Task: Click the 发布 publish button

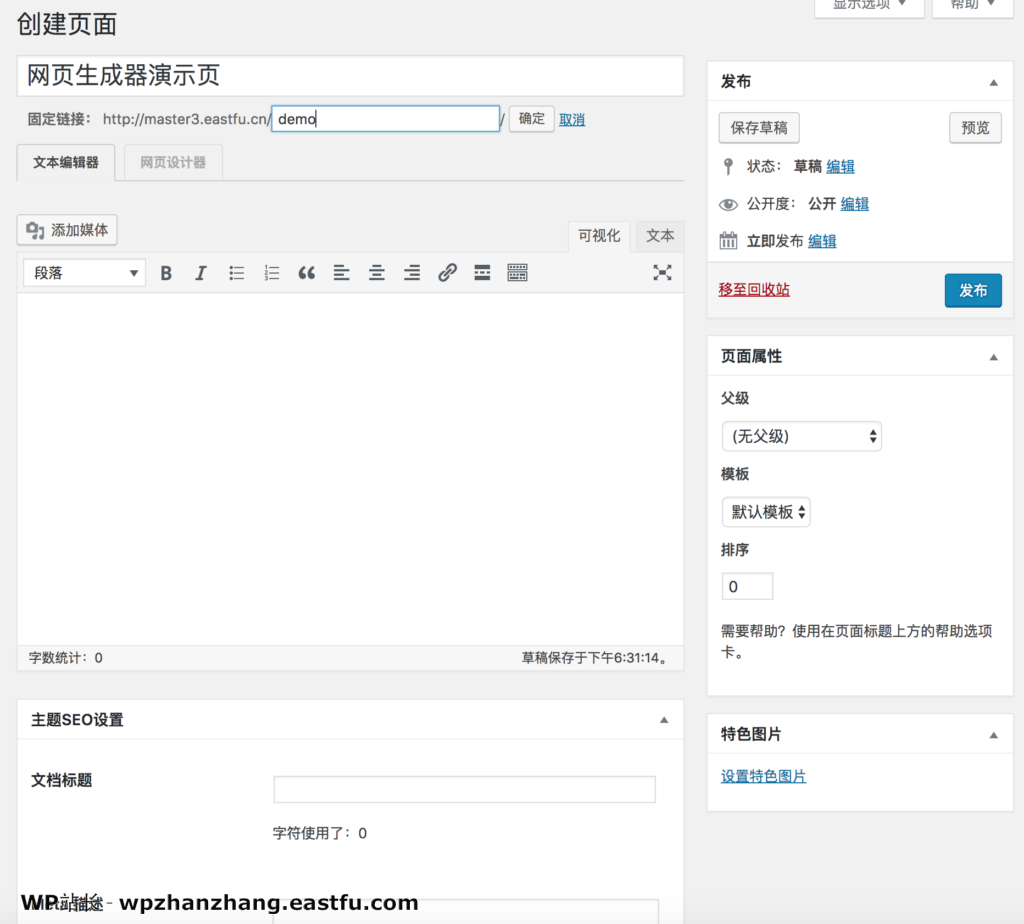Action: [973, 290]
